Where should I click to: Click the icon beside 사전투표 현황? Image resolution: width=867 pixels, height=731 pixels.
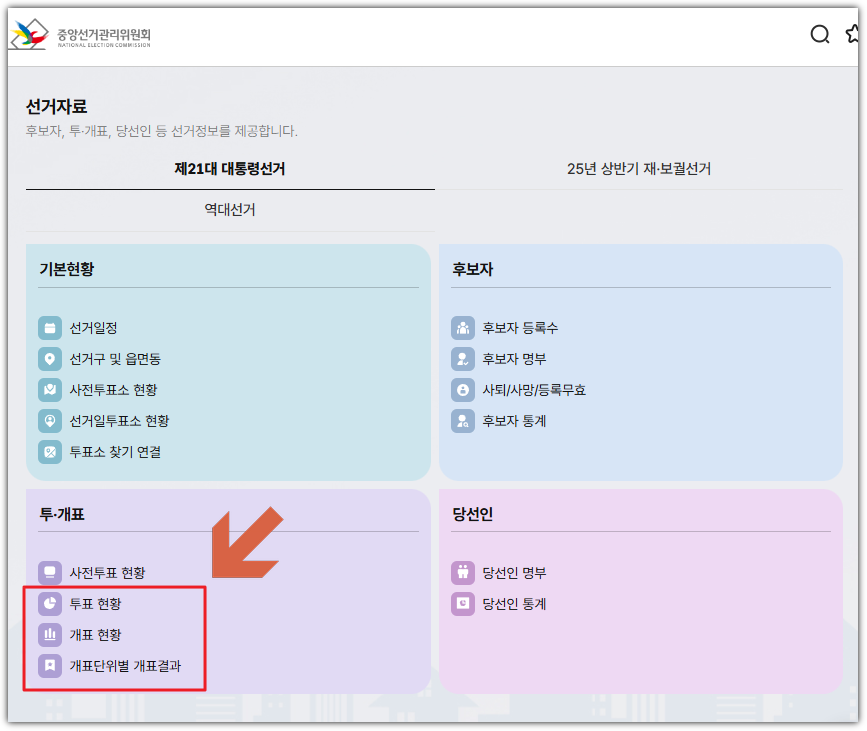tap(50, 572)
